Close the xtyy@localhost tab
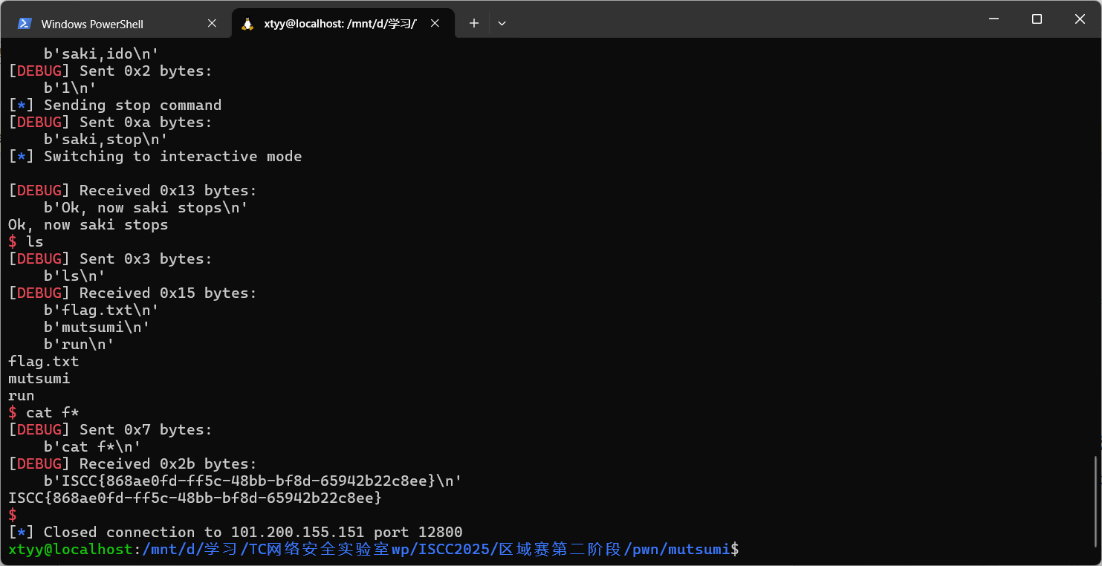Screen dimensions: 1102x566 tap(435, 23)
